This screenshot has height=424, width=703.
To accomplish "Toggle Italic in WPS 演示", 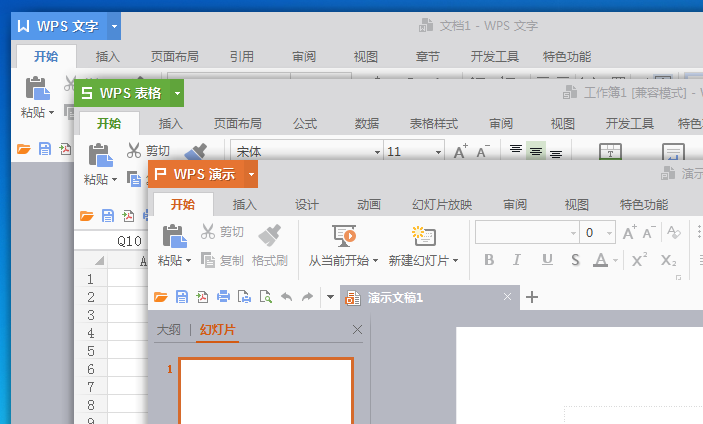I will pyautogui.click(x=517, y=260).
